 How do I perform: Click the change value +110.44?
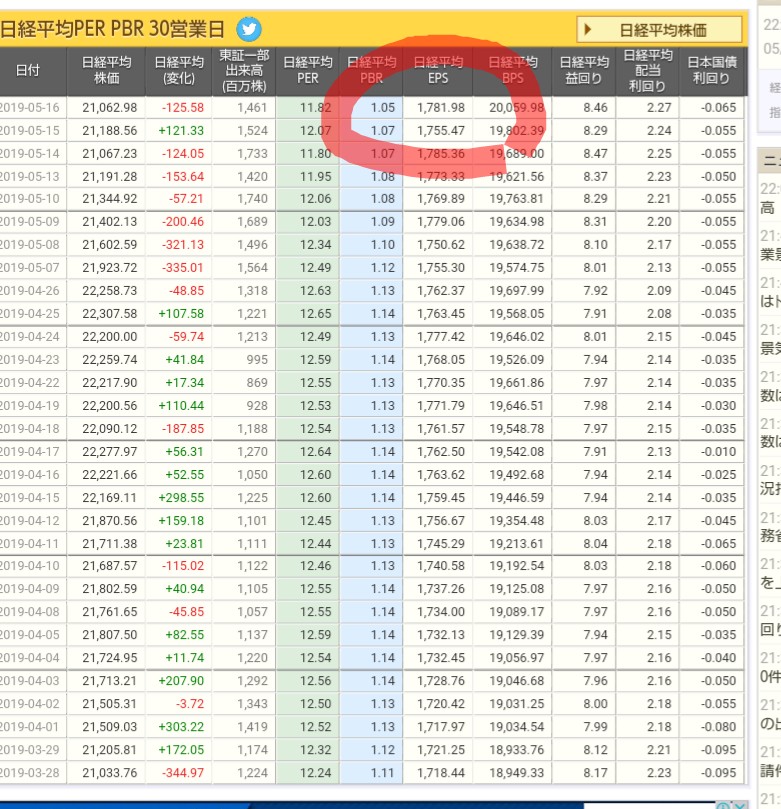click(x=181, y=406)
